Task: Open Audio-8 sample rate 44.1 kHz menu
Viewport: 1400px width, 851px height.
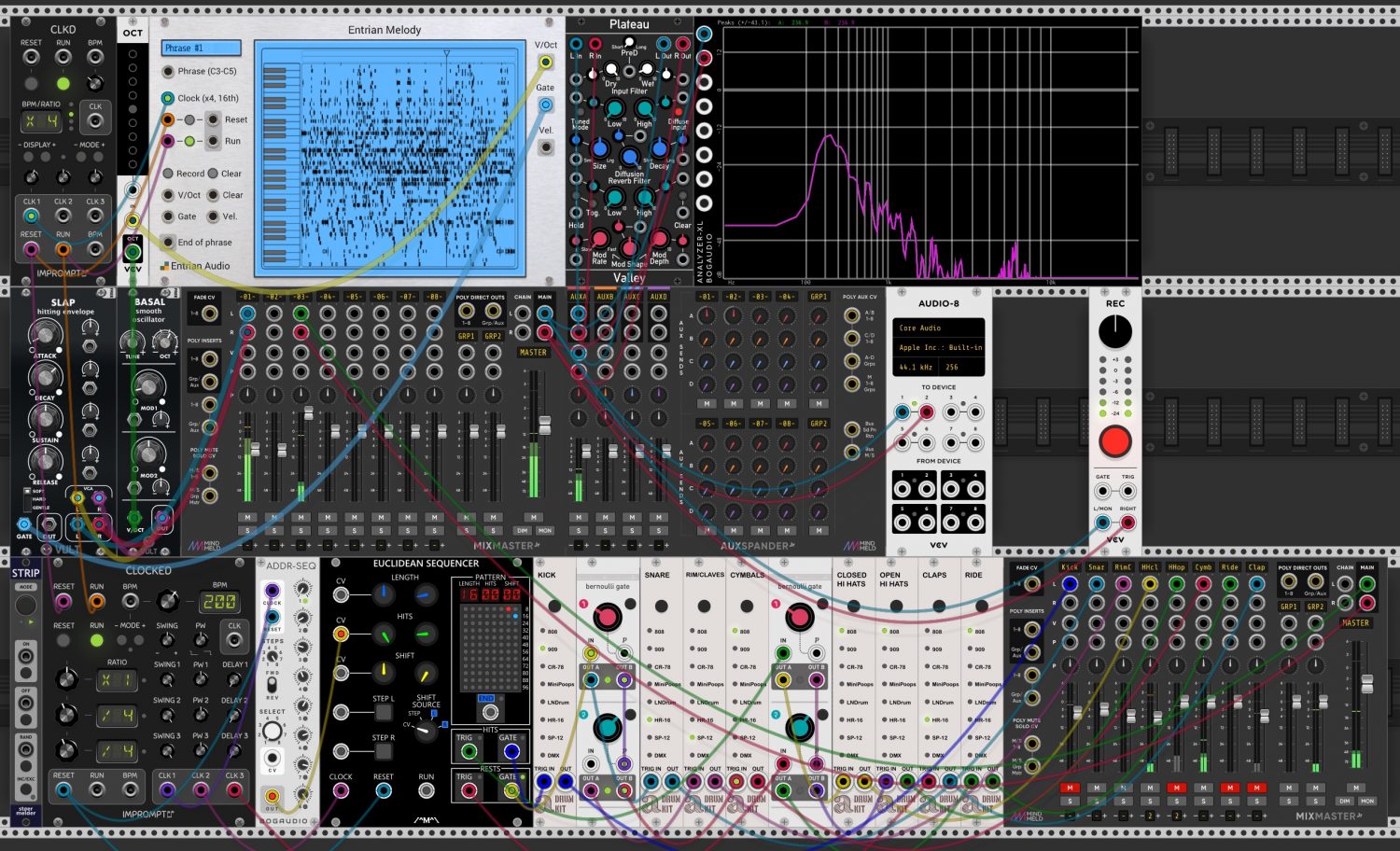Action: (x=915, y=367)
